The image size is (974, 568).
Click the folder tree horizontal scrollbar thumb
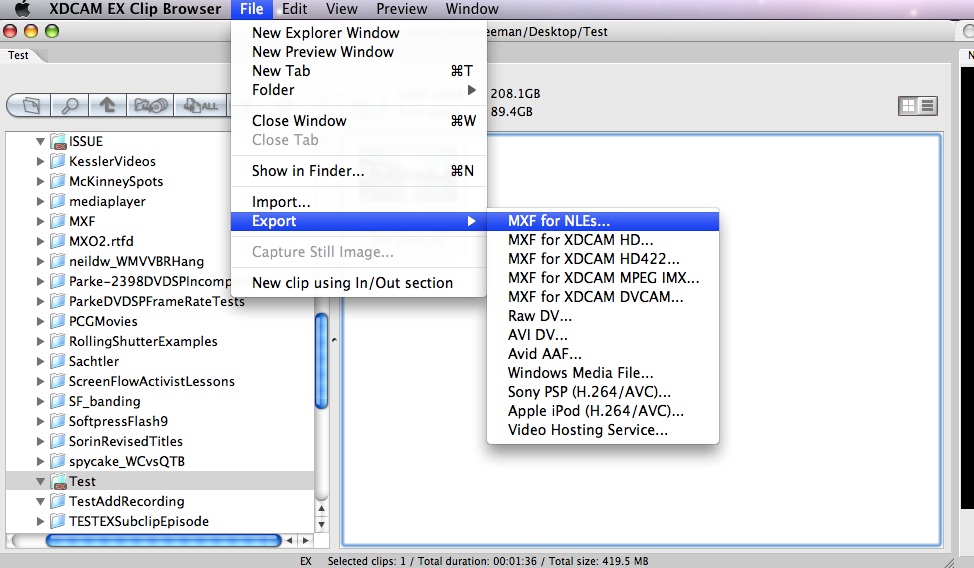163,541
